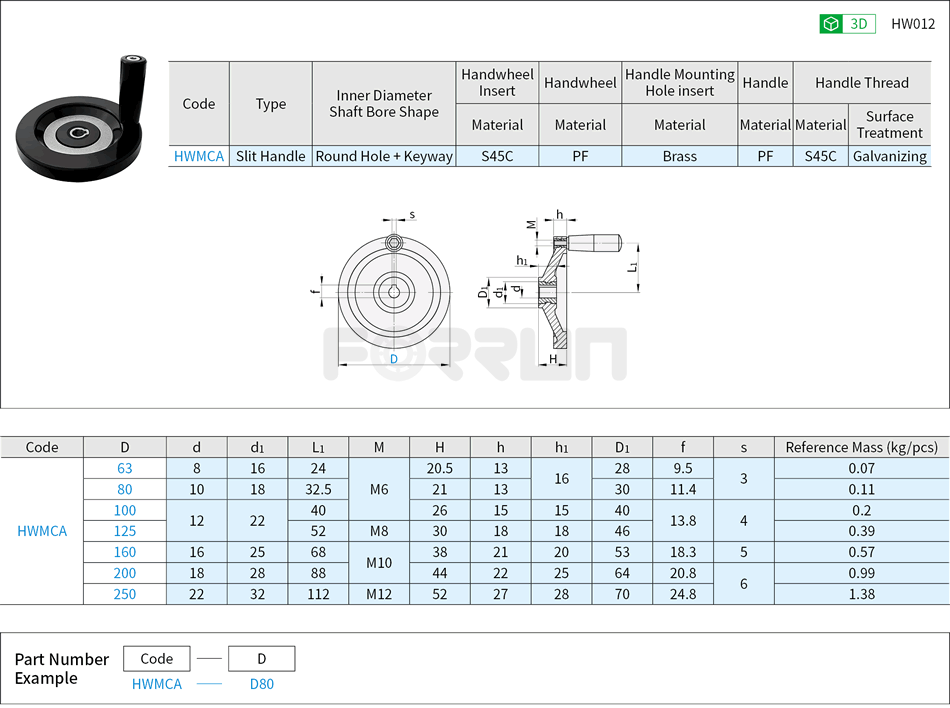Click the green 3D cube icon
The width and height of the screenshot is (950, 708).
(831, 22)
